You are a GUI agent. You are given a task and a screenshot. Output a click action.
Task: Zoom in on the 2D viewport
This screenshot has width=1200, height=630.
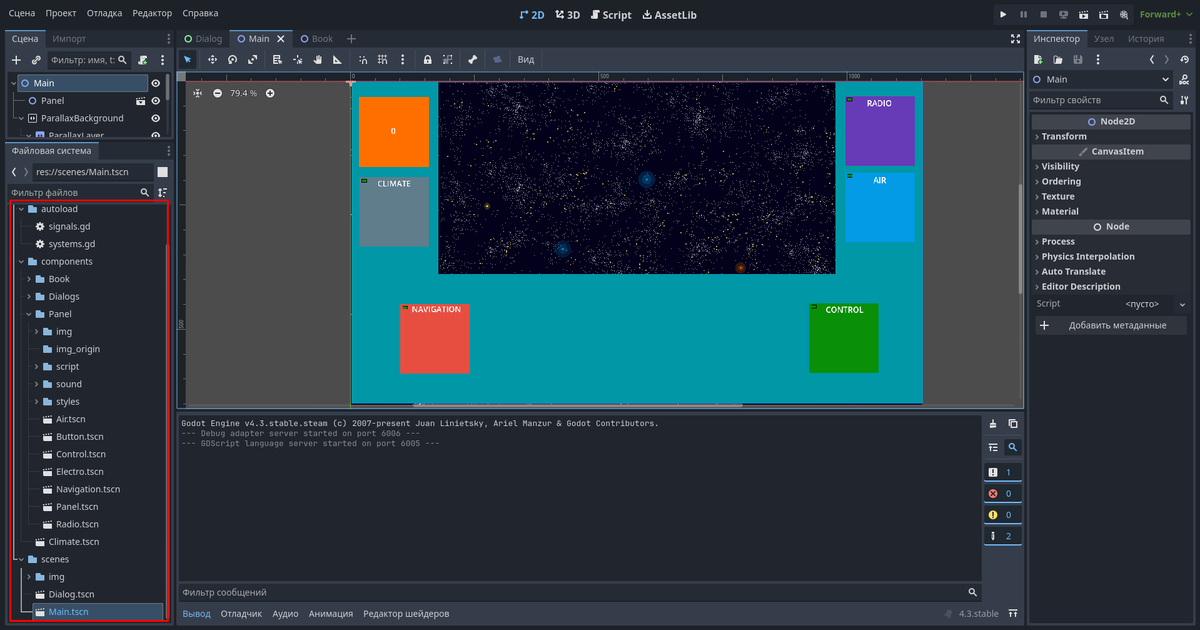[x=270, y=93]
